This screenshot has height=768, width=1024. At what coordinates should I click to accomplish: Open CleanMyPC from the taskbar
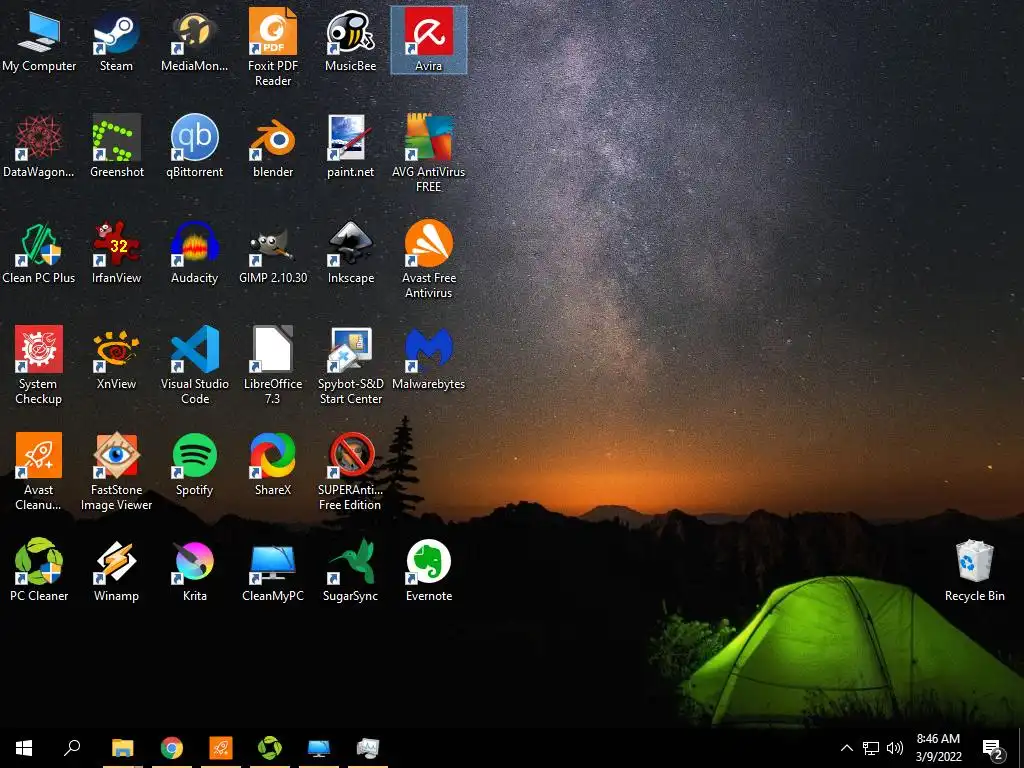[x=319, y=748]
